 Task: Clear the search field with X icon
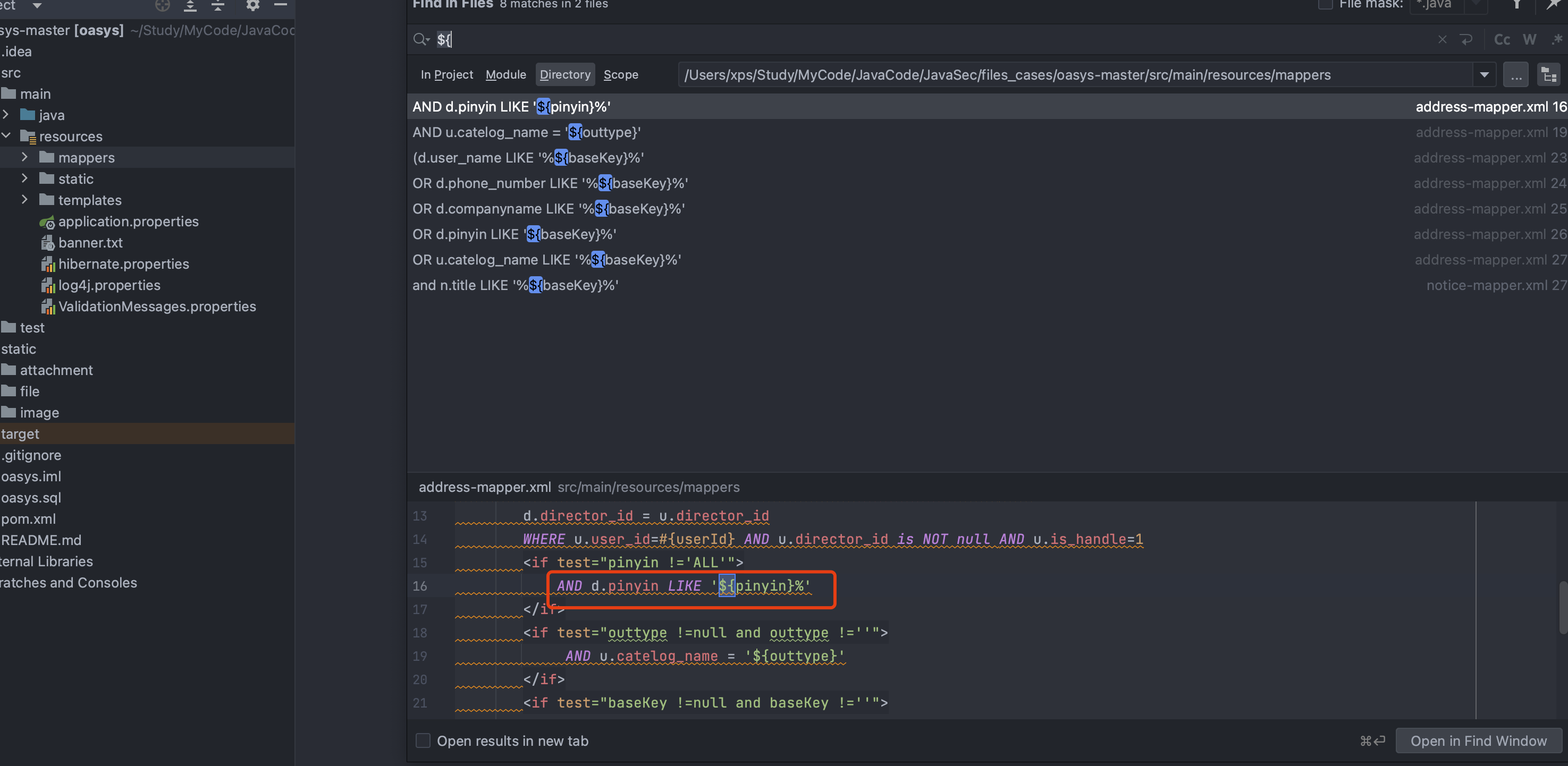point(1442,40)
